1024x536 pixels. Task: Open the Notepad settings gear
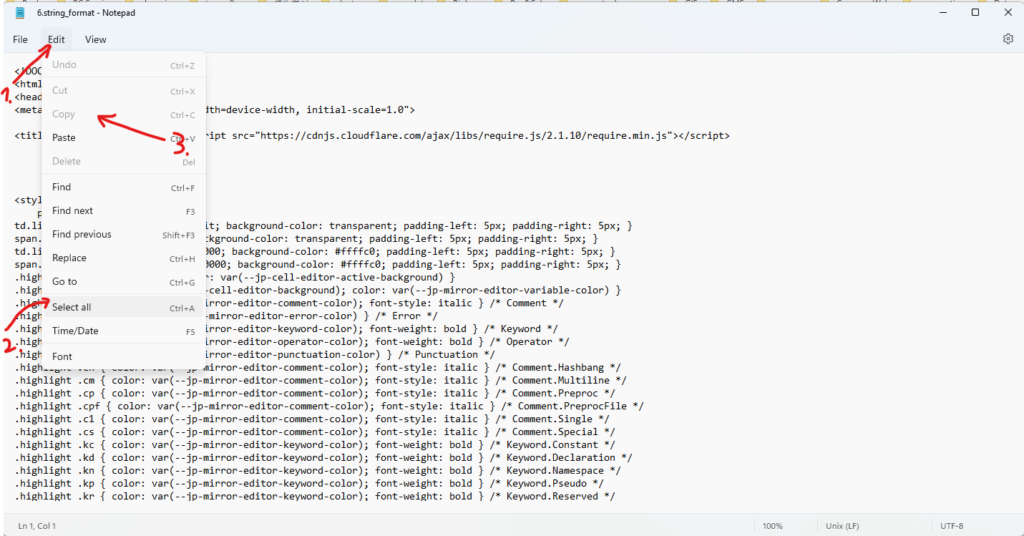(1008, 39)
